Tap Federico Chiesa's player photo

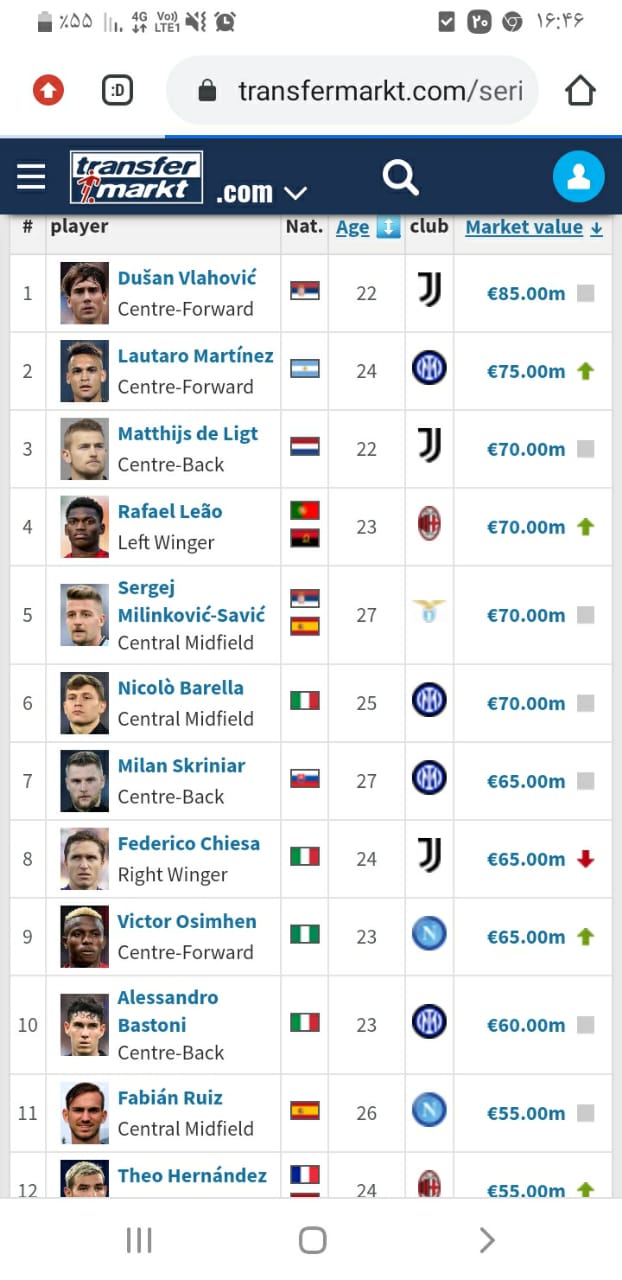coord(84,858)
